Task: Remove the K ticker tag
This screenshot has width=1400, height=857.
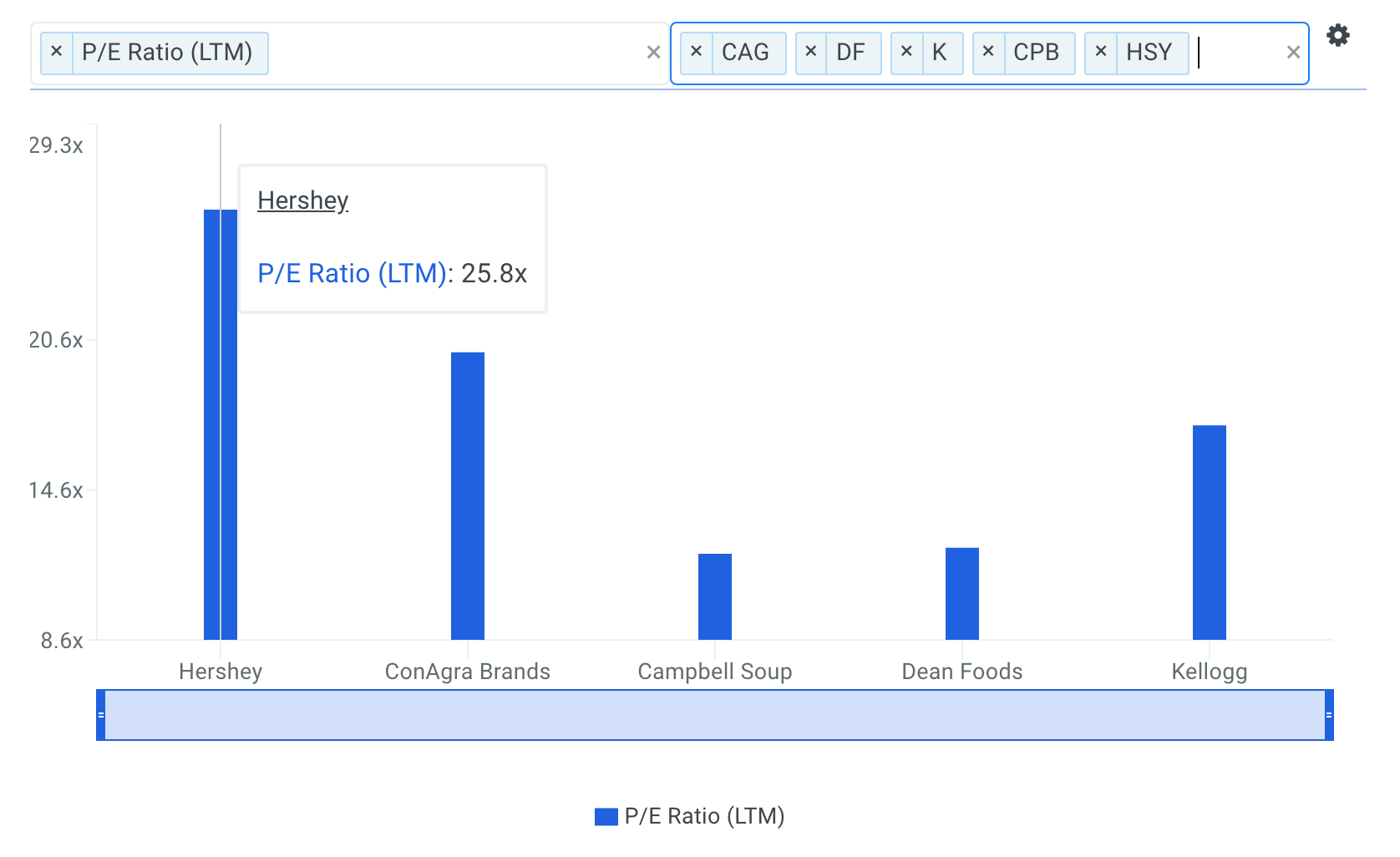Action: pos(906,52)
